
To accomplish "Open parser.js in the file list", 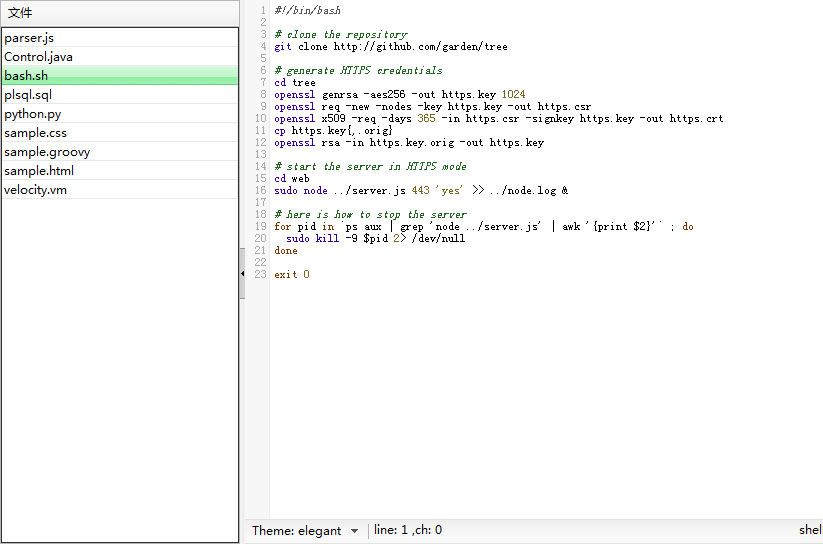I will tap(29, 38).
